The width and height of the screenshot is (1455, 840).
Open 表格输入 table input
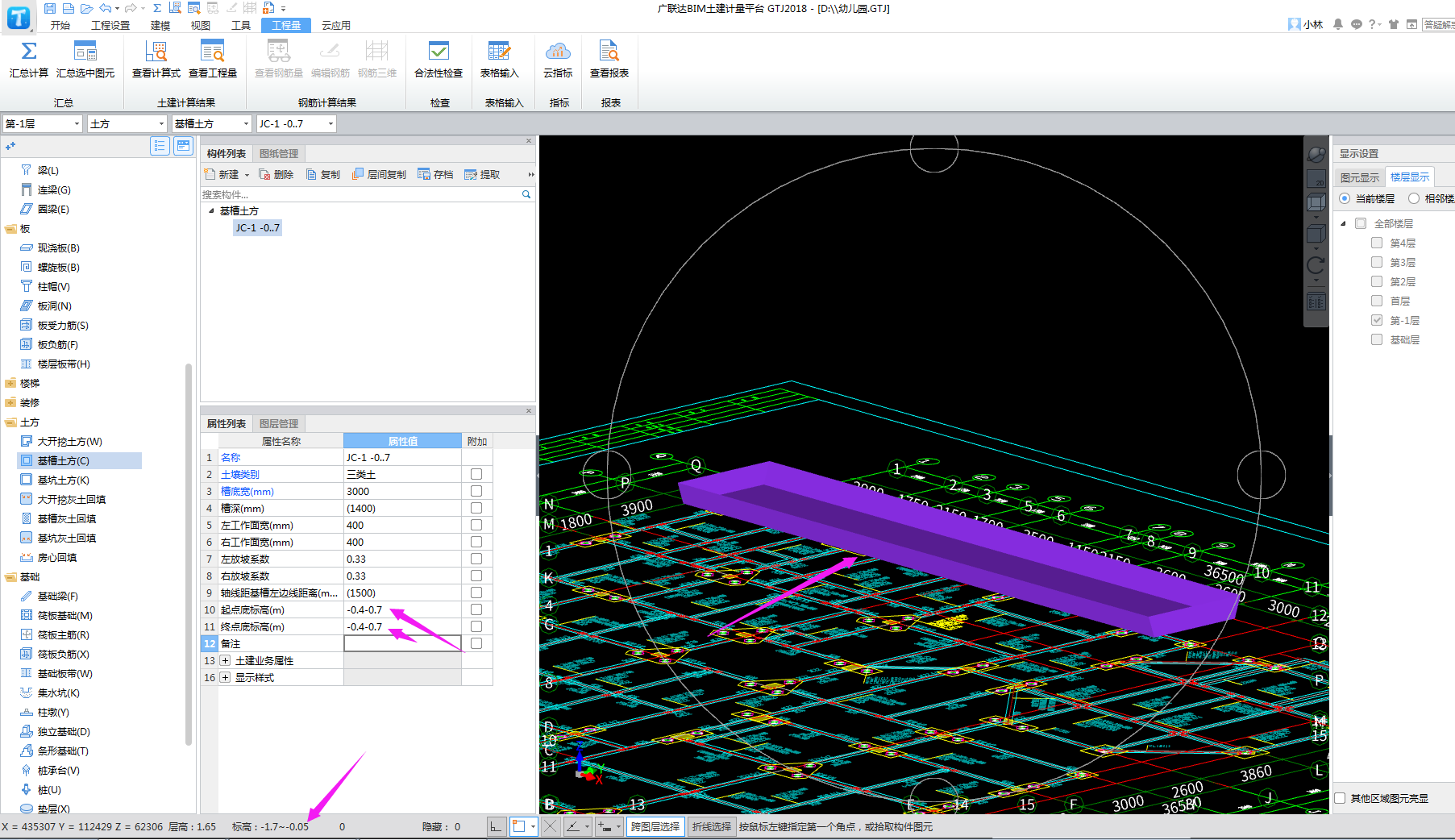click(x=499, y=60)
